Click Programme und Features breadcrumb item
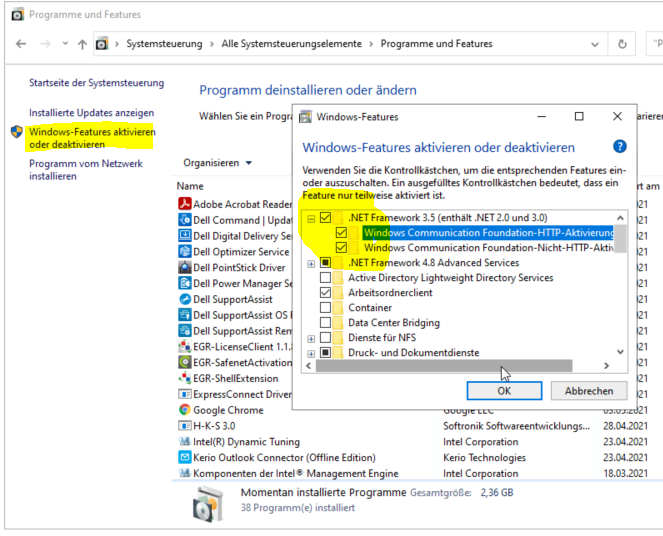This screenshot has width=663, height=536. point(436,44)
